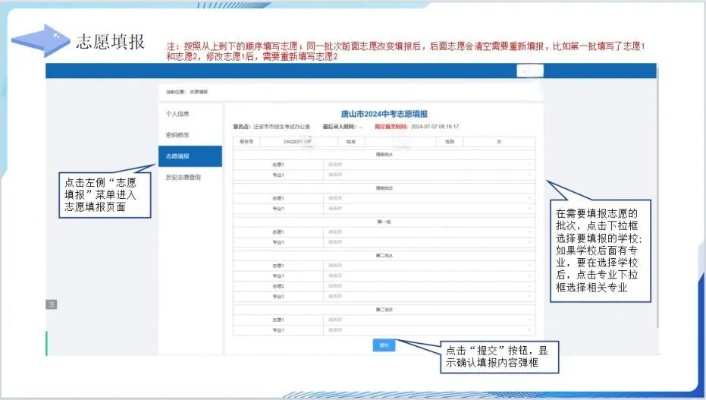Open 志愿1 dropdown under 第二批A
This screenshot has height=400, width=706.
429,266
